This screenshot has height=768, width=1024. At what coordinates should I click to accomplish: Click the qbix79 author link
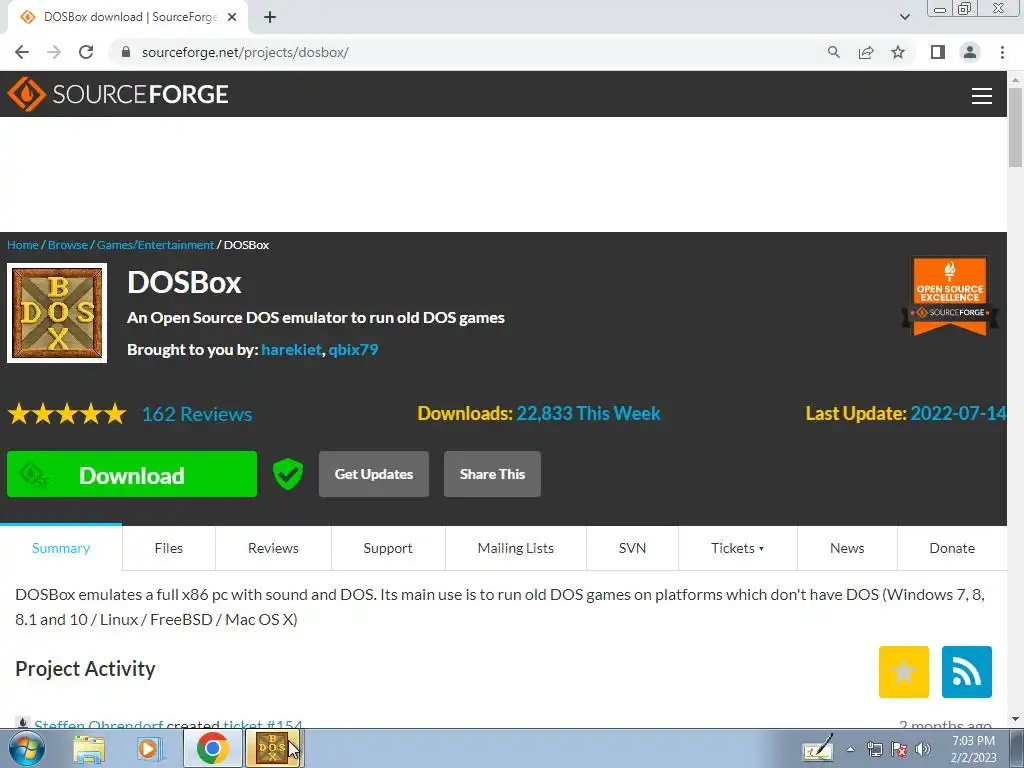click(353, 349)
